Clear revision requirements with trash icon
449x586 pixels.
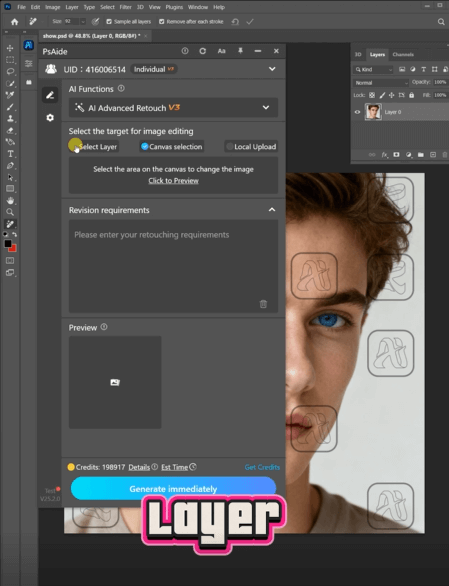coord(263,304)
